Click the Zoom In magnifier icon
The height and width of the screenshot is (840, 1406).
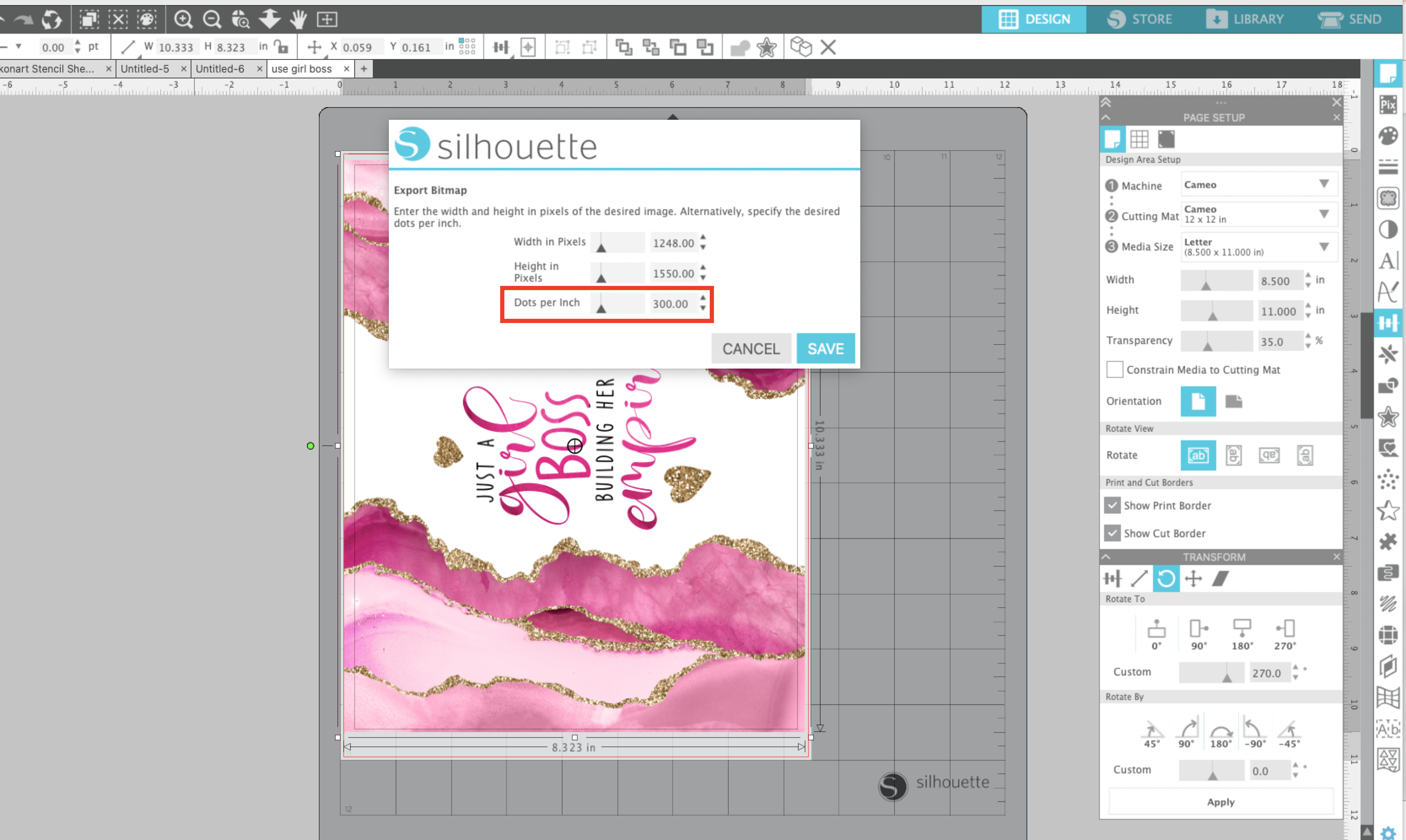click(183, 19)
